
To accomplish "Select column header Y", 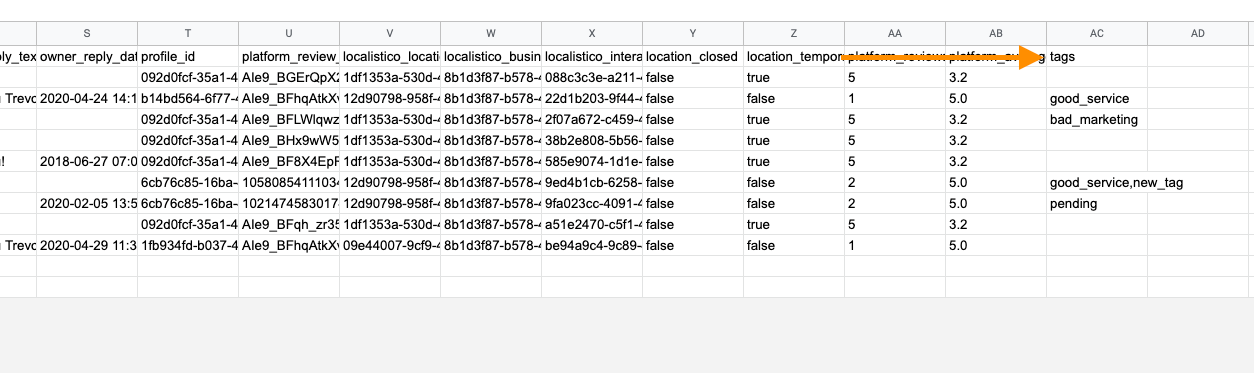I will 693,34.
